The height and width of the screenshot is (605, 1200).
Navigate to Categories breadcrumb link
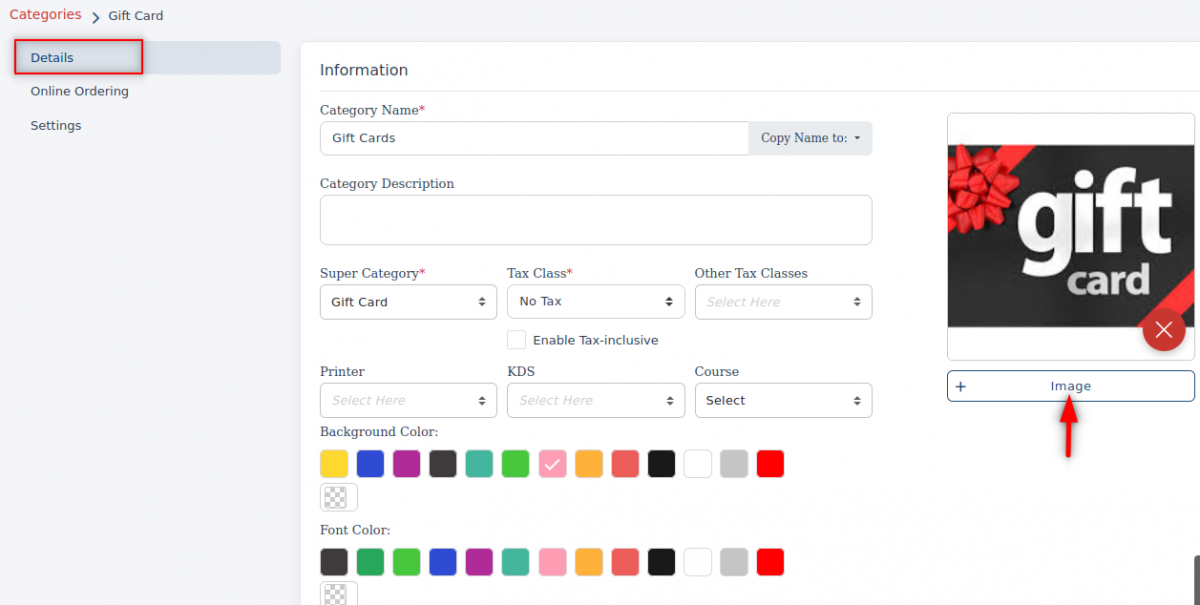[x=45, y=15]
